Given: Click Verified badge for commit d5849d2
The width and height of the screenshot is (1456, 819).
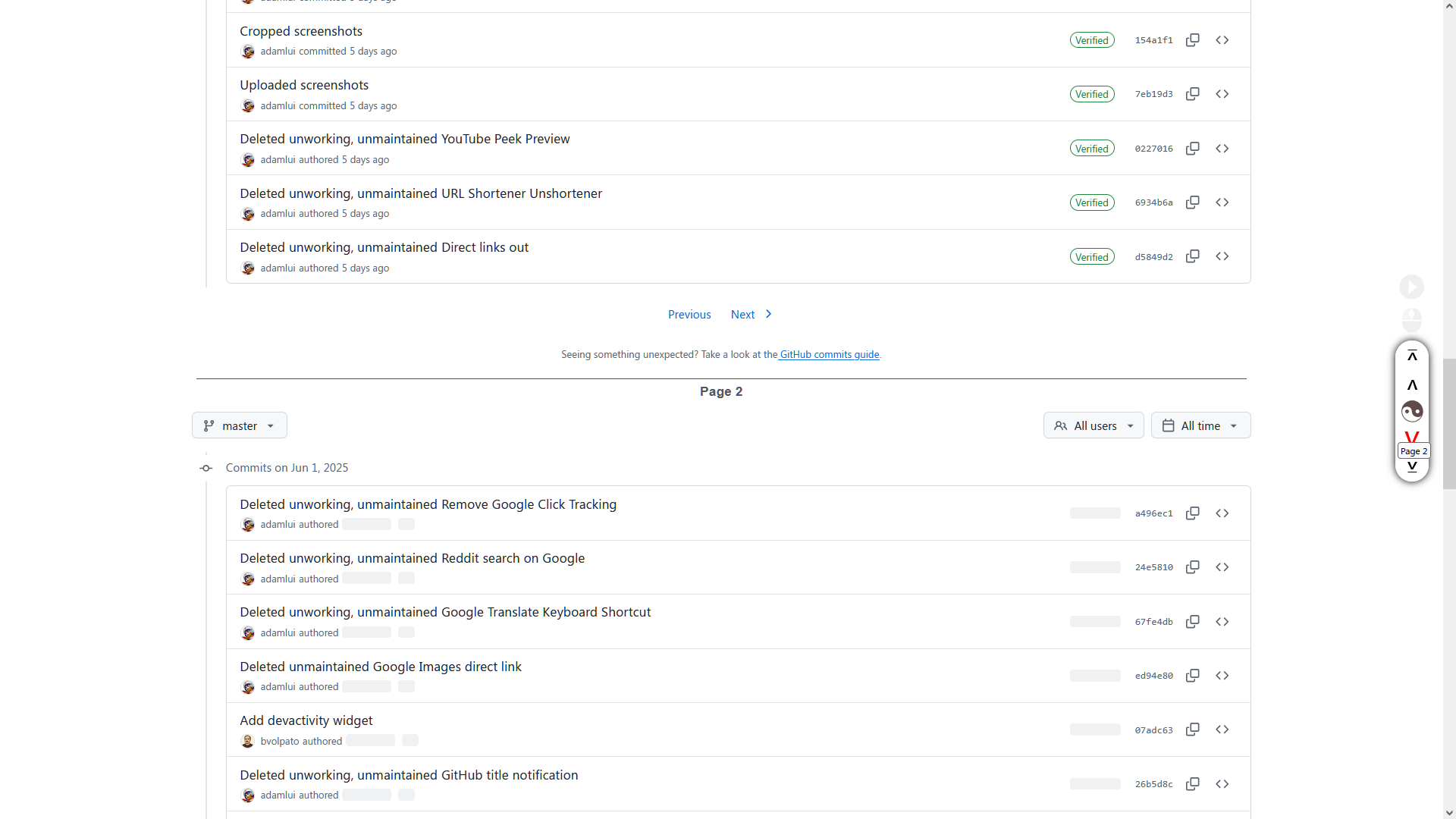Looking at the screenshot, I should coord(1092,257).
